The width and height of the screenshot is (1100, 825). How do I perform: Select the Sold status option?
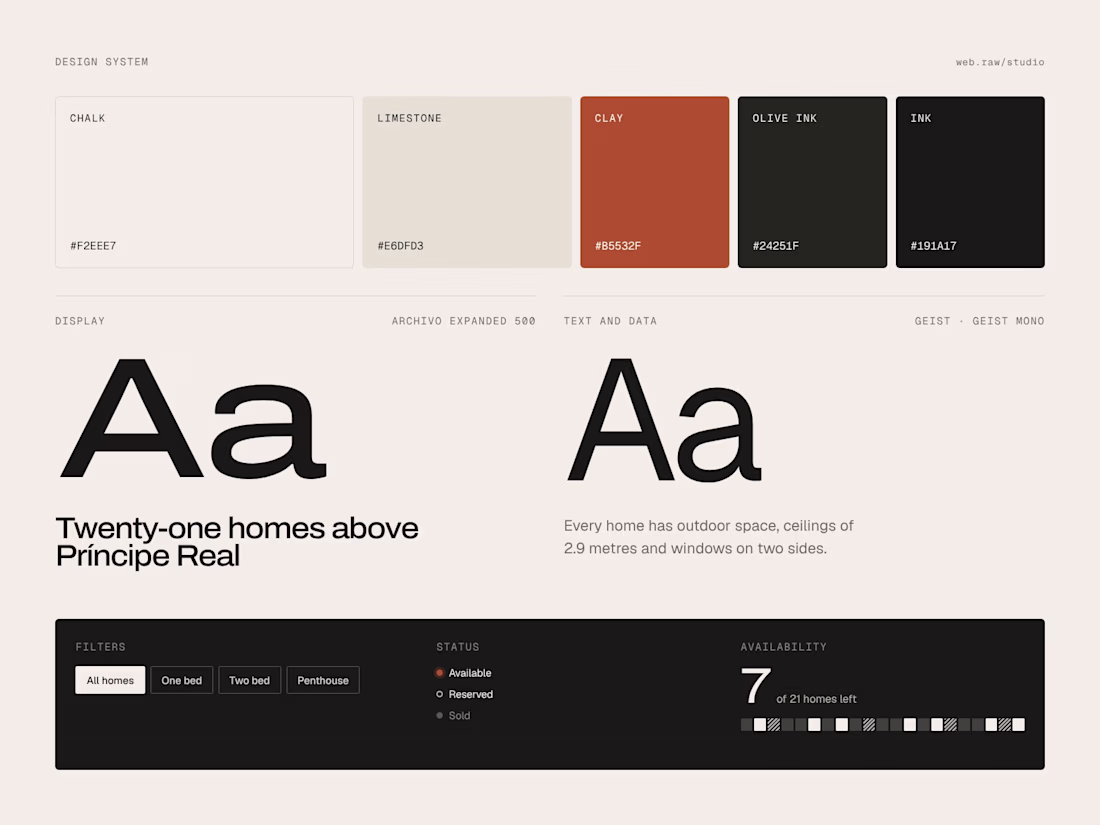(453, 716)
